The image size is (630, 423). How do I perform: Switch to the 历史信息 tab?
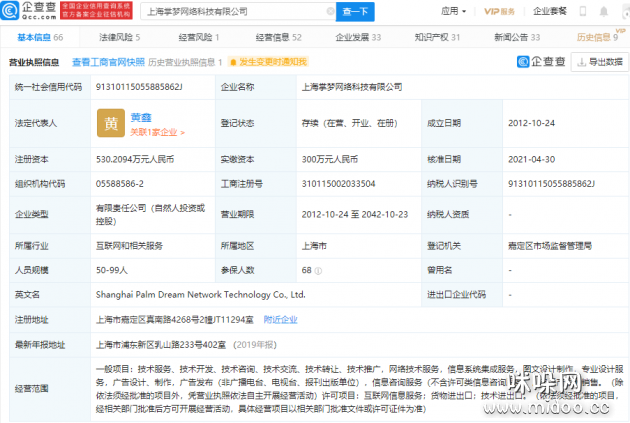tap(597, 37)
